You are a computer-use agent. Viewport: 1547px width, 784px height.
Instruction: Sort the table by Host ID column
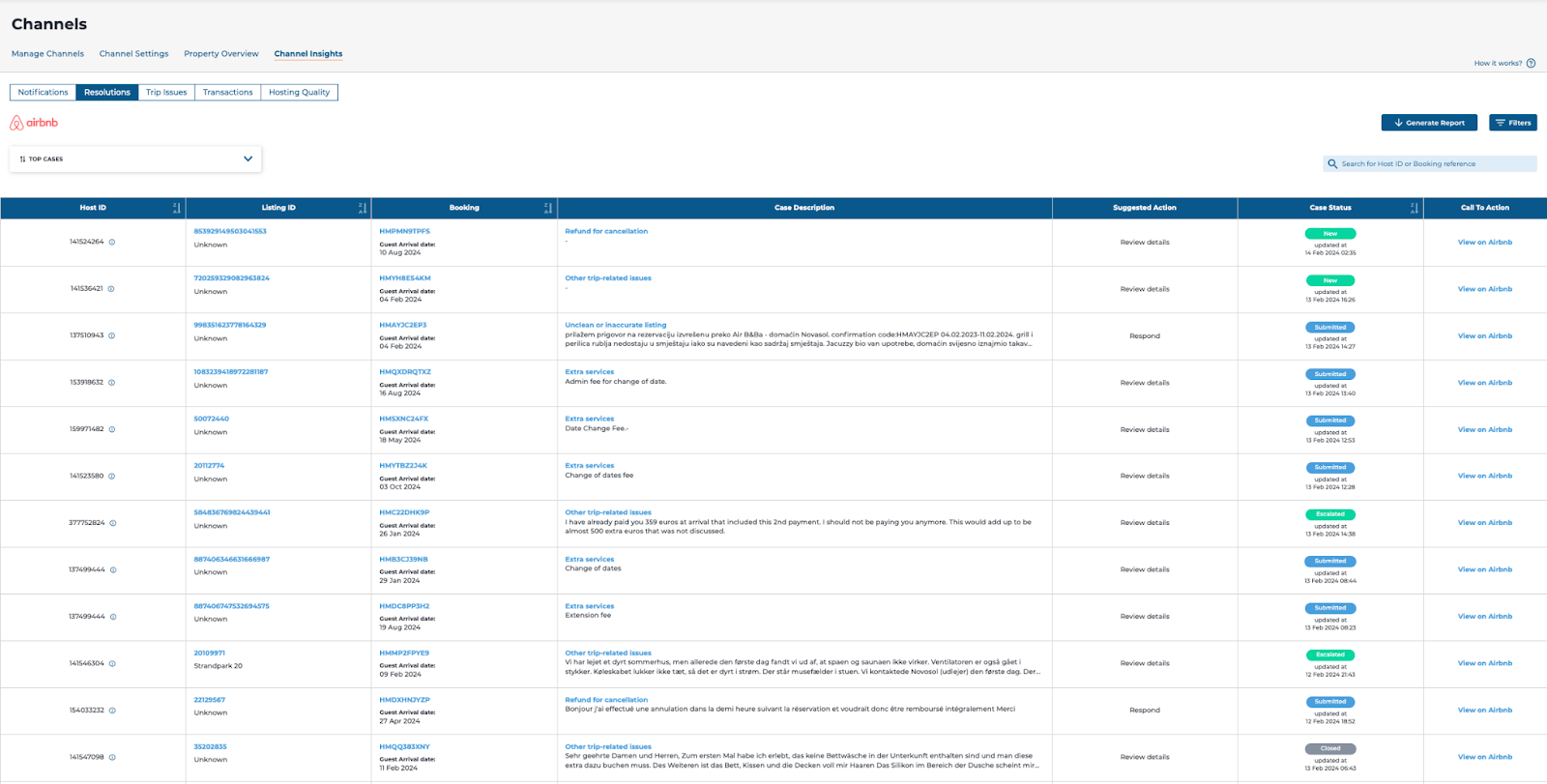tap(176, 208)
